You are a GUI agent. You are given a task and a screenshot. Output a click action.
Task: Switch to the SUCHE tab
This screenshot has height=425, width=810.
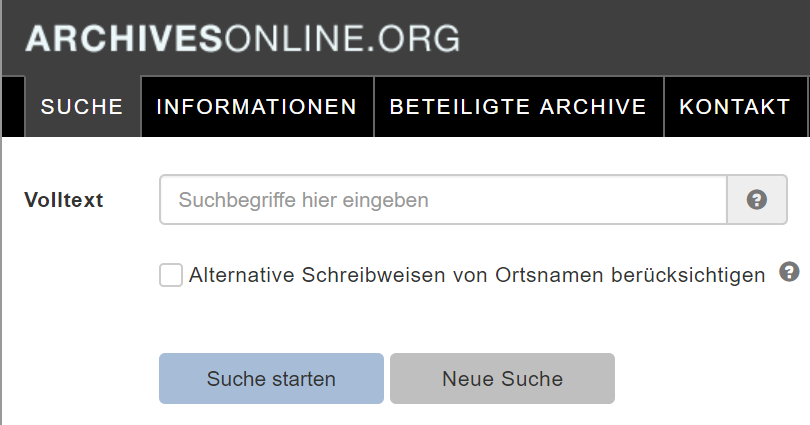click(81, 106)
